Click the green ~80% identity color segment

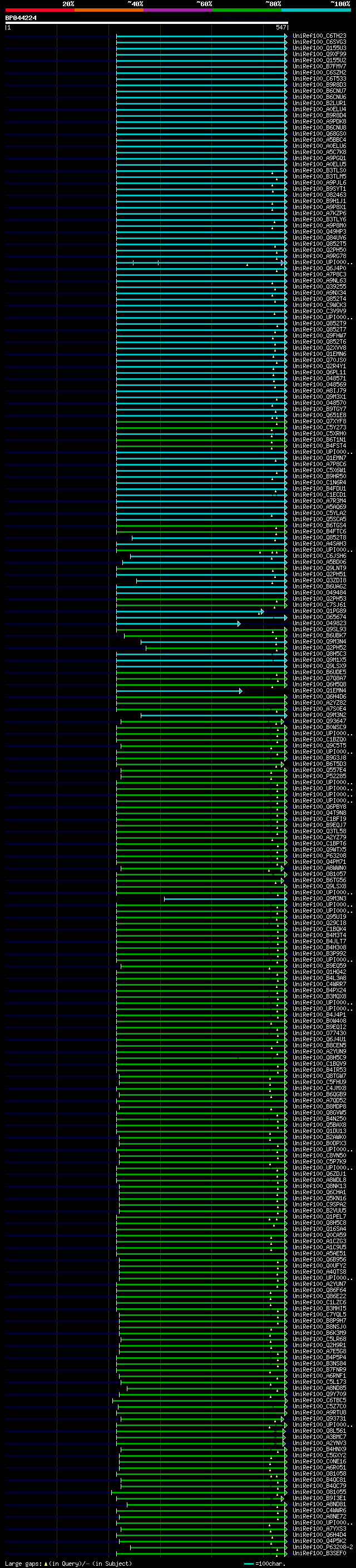[x=247, y=10]
